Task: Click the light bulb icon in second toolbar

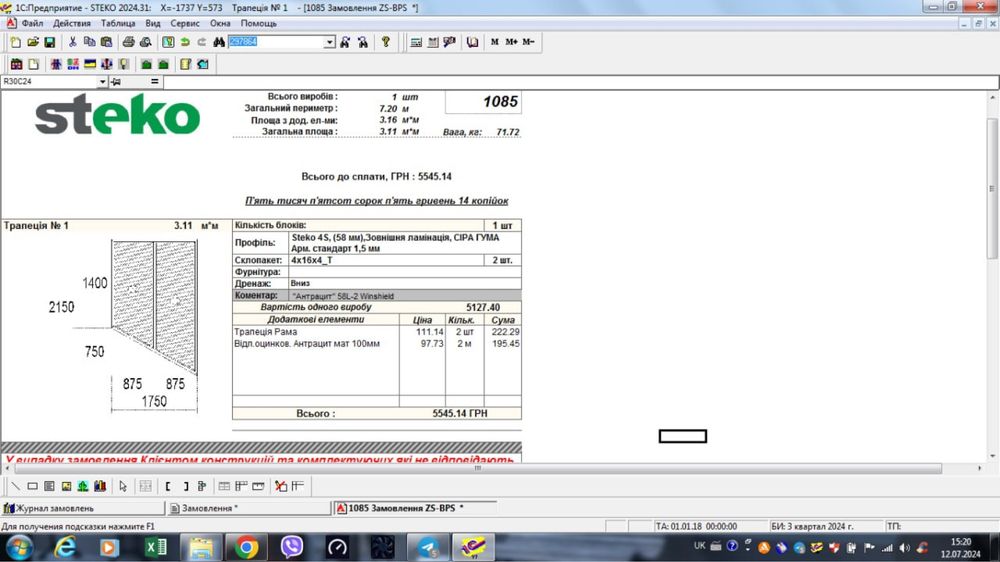Action: click(124, 64)
